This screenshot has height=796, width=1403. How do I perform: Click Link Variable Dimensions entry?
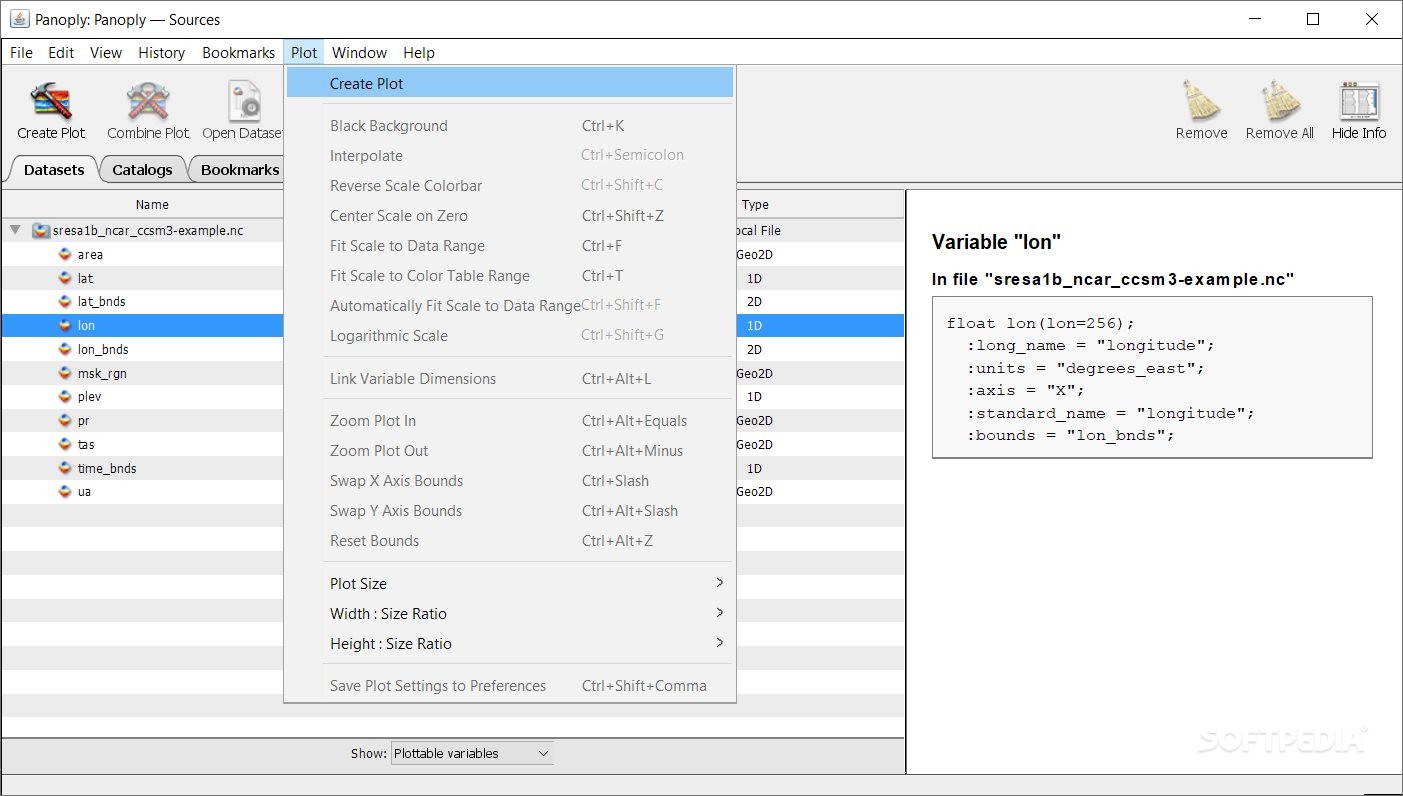510,379
